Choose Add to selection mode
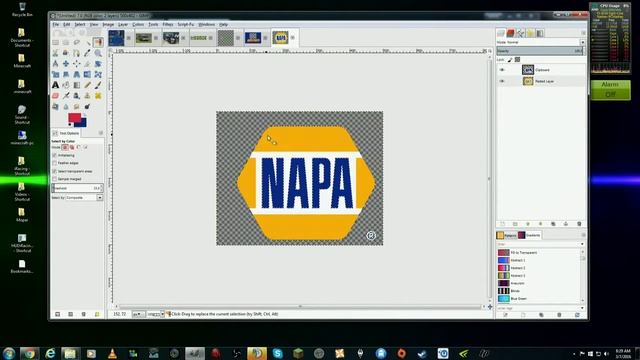 pos(72,147)
